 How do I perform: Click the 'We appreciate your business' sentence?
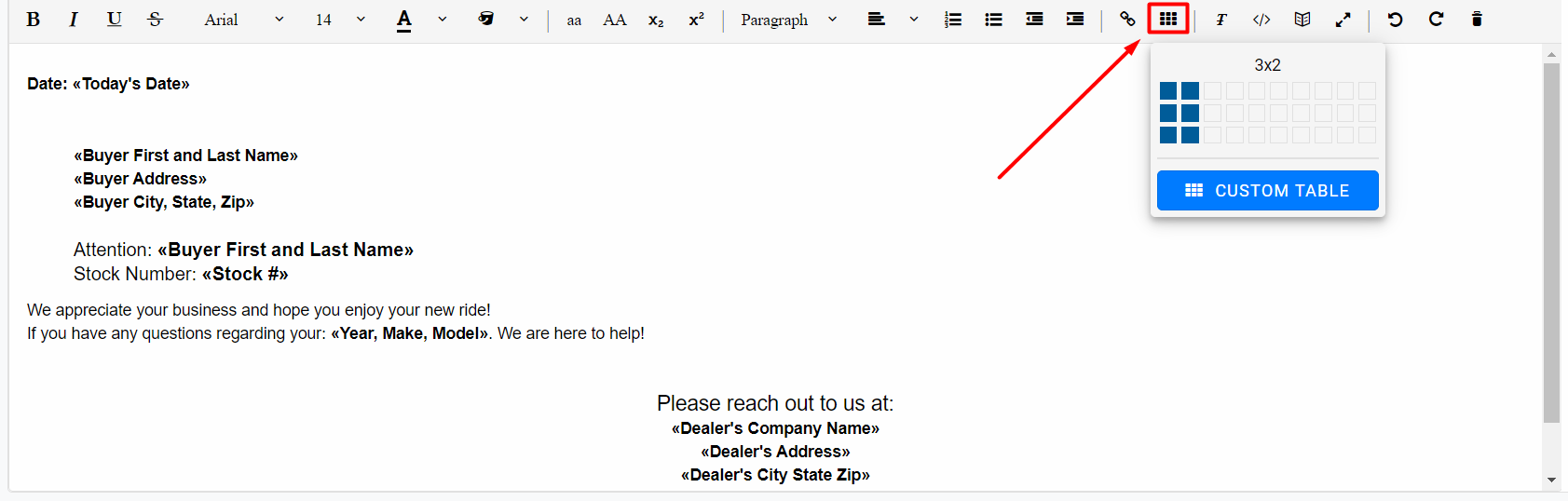(259, 310)
